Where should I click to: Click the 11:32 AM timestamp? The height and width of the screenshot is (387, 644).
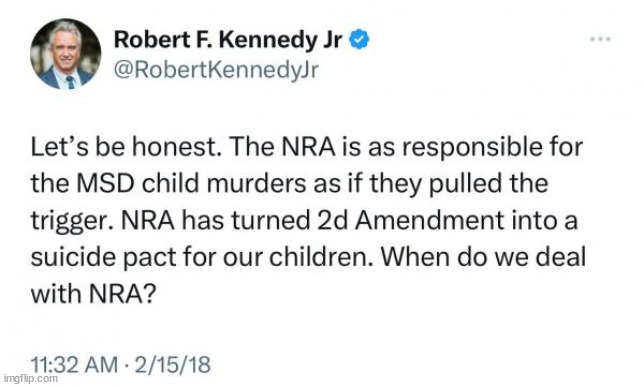[x=74, y=364]
